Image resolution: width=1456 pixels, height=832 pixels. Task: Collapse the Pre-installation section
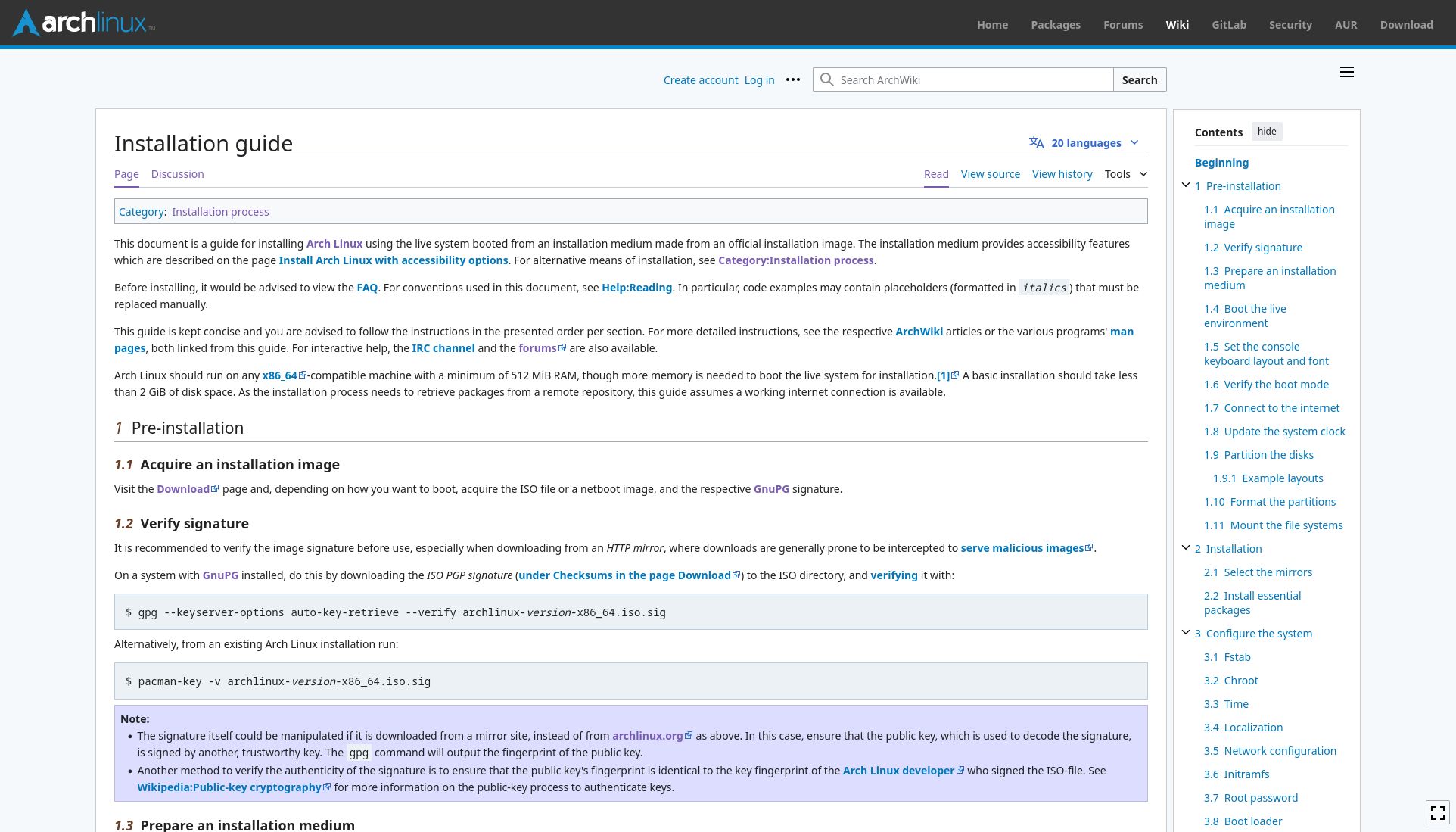click(1186, 185)
